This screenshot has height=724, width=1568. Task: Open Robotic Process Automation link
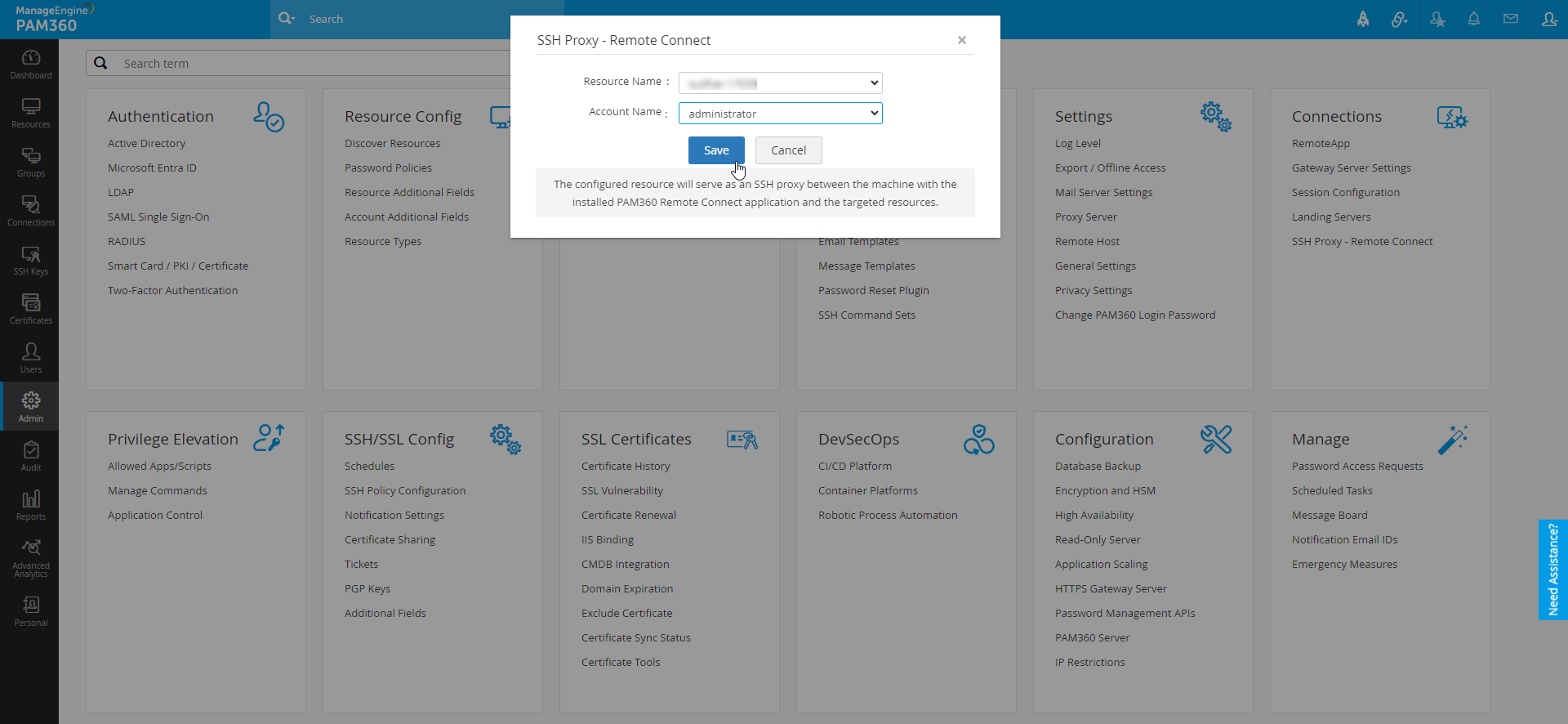(x=888, y=515)
